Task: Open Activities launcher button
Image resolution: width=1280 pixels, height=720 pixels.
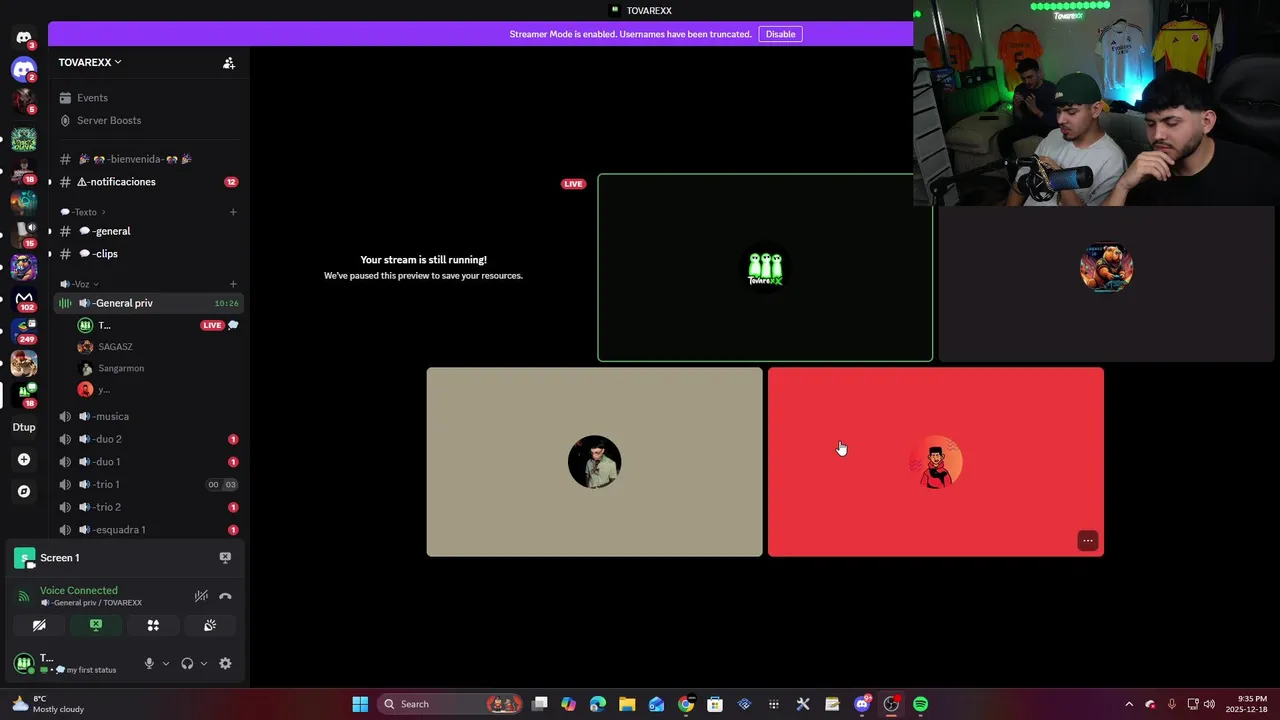Action: [x=153, y=625]
